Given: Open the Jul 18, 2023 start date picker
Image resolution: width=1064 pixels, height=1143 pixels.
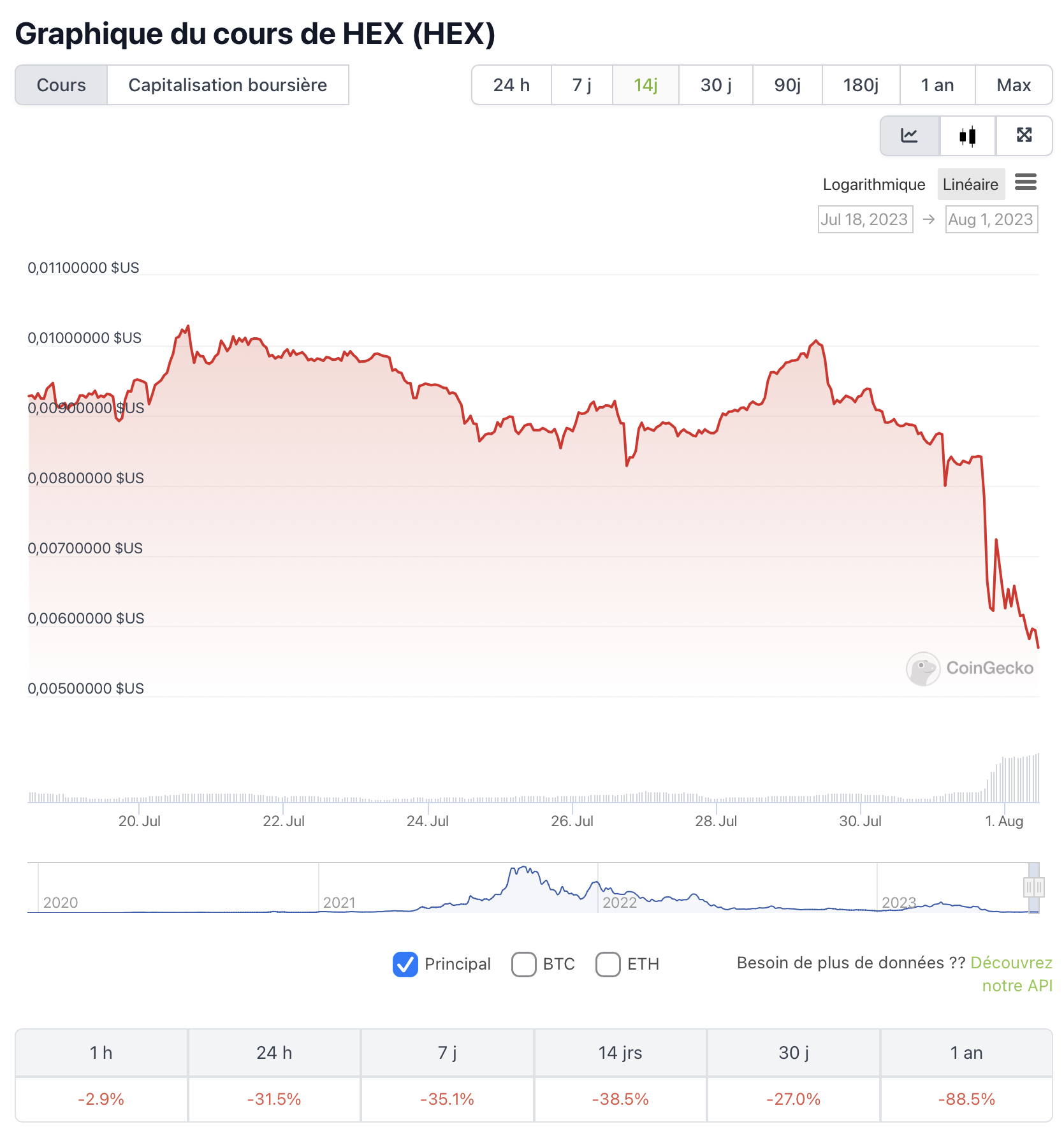Looking at the screenshot, I should (x=864, y=219).
